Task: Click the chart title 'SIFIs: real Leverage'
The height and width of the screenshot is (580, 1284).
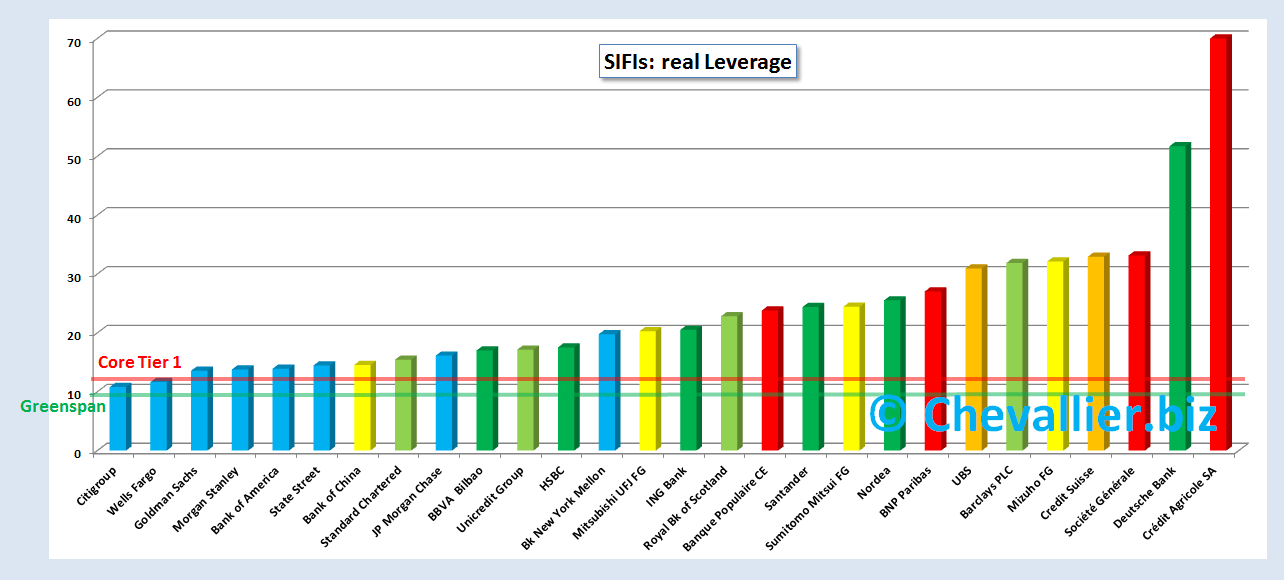Action: coord(698,62)
